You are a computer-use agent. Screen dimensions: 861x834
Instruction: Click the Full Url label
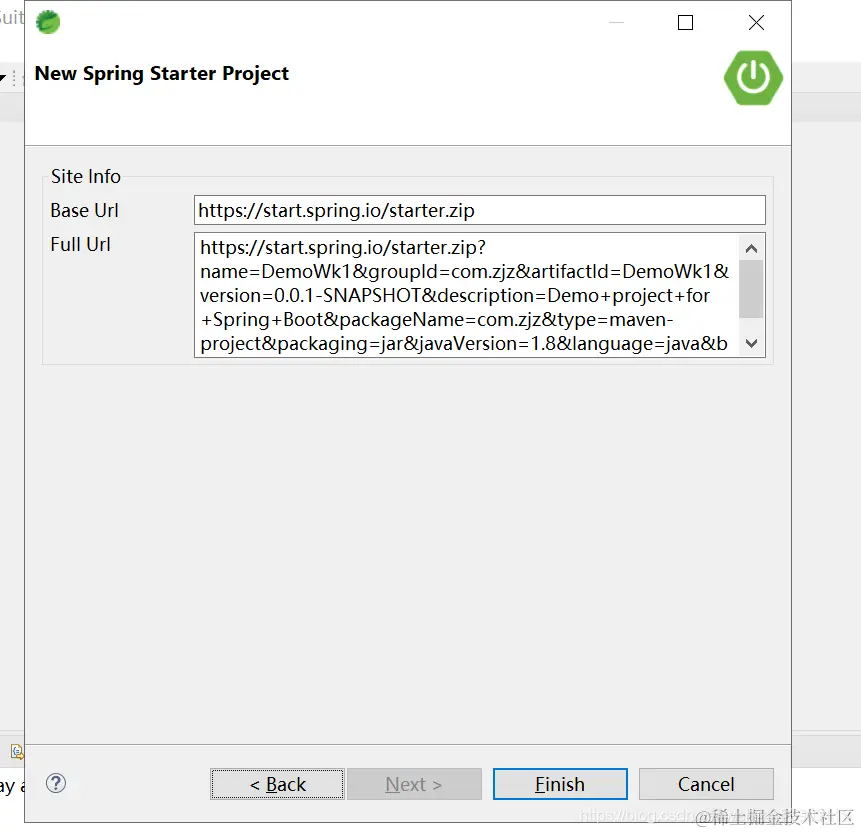click(80, 244)
